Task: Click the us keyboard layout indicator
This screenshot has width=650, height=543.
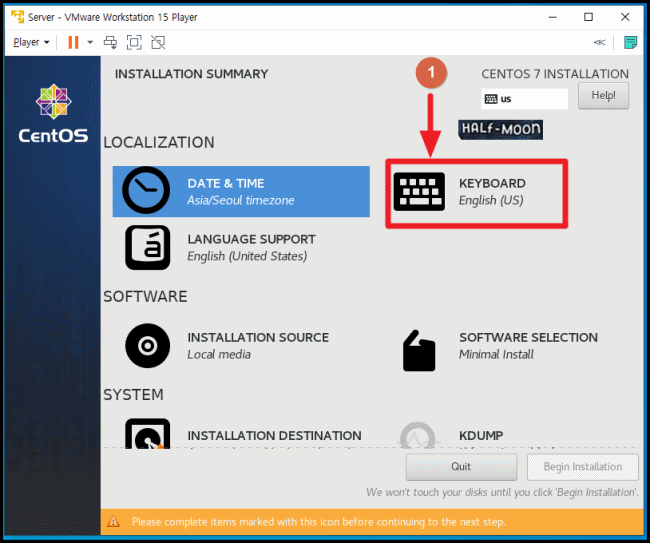Action: (524, 99)
